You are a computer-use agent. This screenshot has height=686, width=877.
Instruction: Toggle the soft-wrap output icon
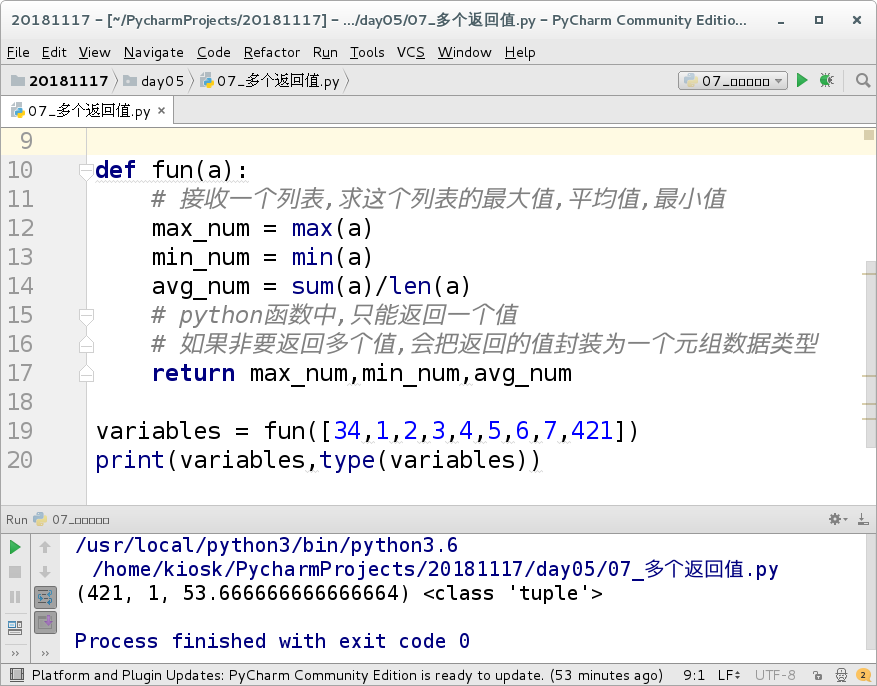[x=45, y=597]
